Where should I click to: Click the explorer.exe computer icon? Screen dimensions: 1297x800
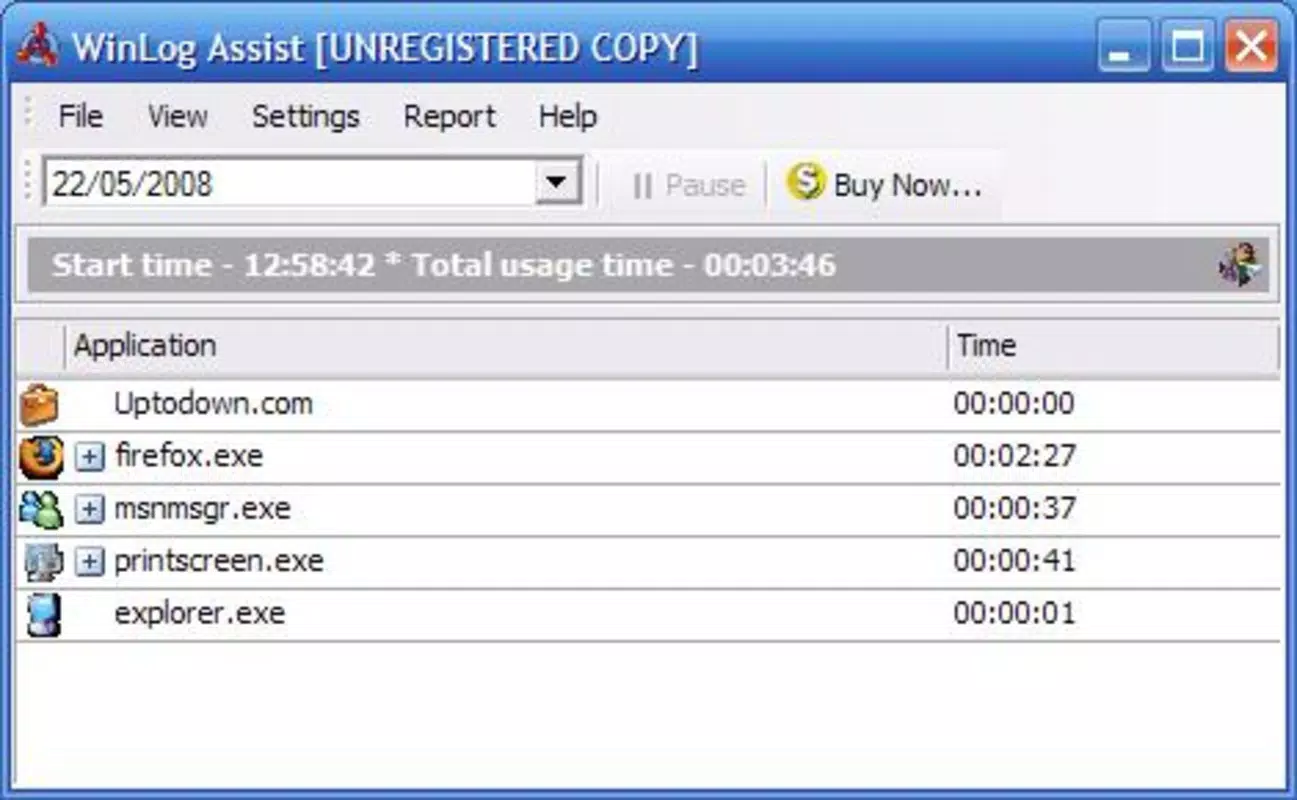43,614
